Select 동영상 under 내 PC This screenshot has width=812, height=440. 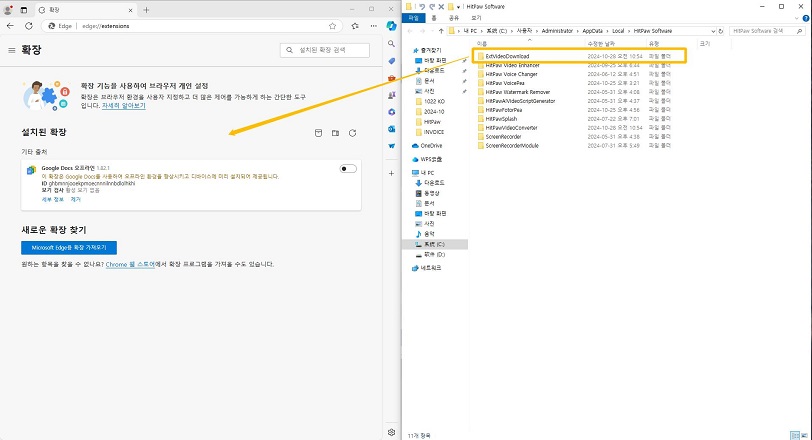tap(427, 193)
